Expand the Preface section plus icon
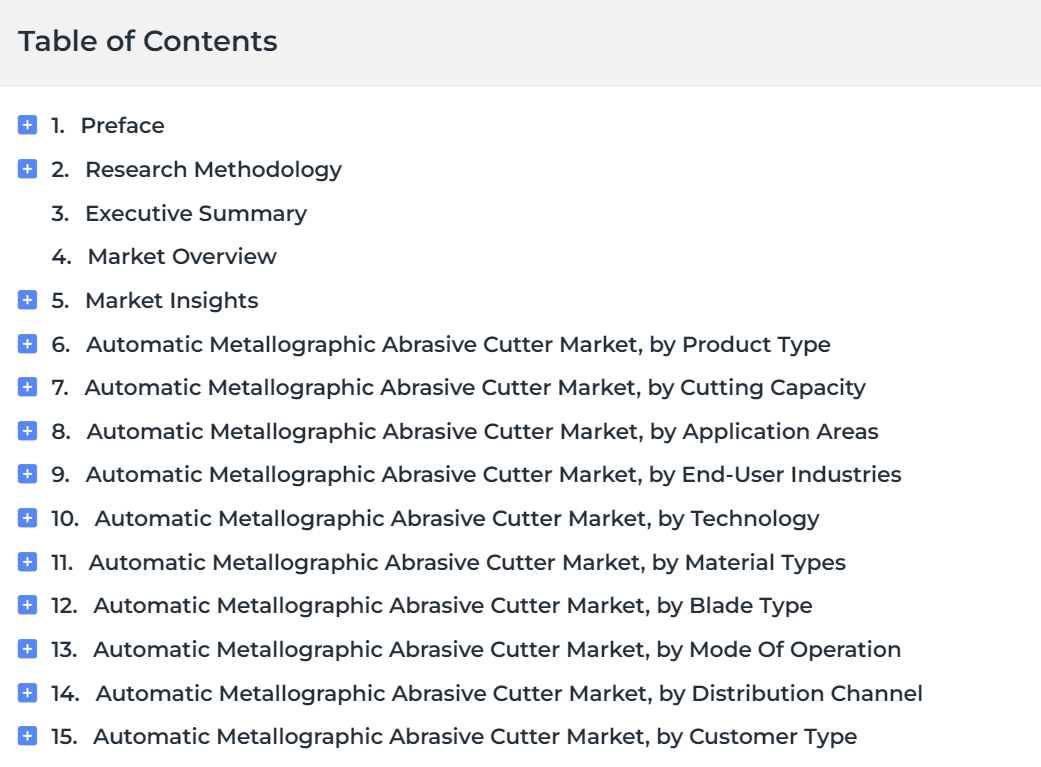1041x767 pixels. 27,125
